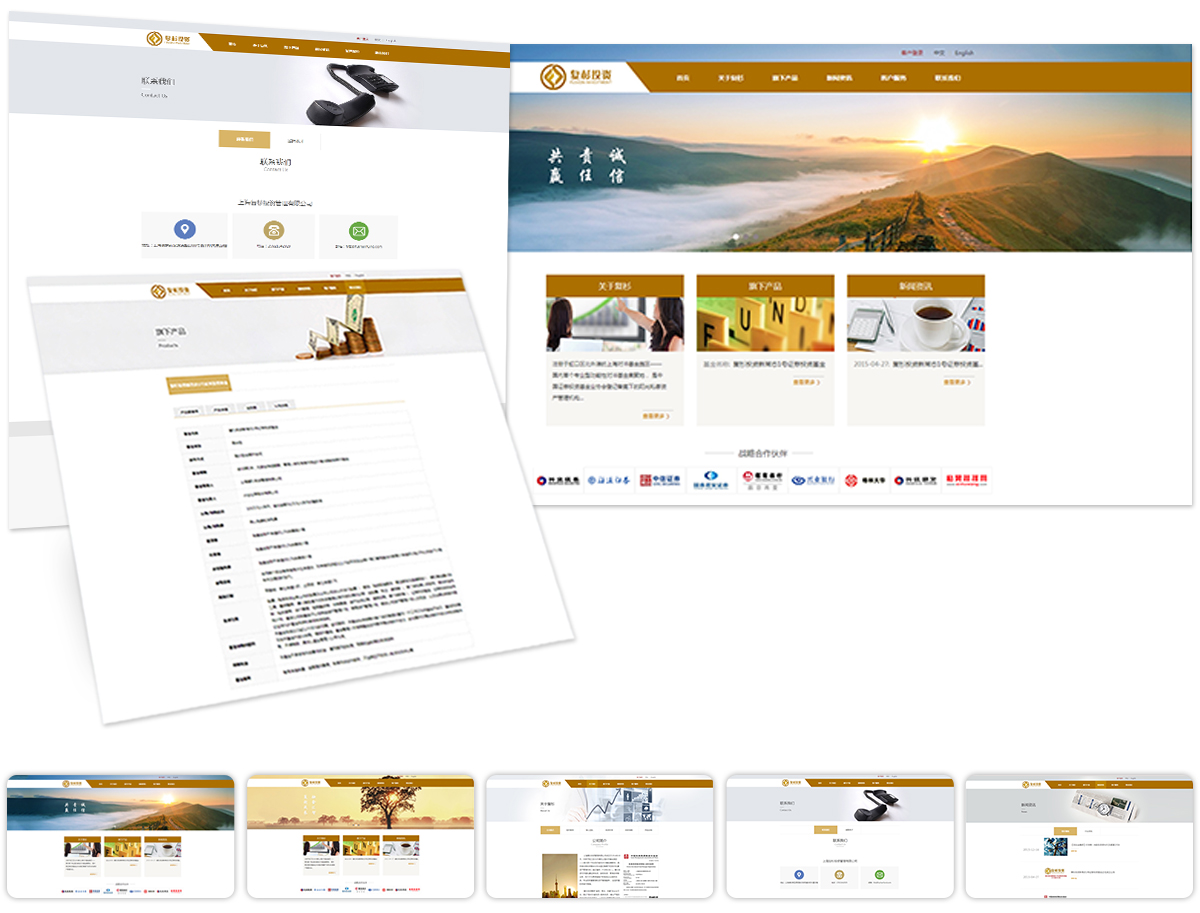This screenshot has width=1200, height=913.
Task: Open the contact page thumbnail with phone
Action: [x=839, y=835]
